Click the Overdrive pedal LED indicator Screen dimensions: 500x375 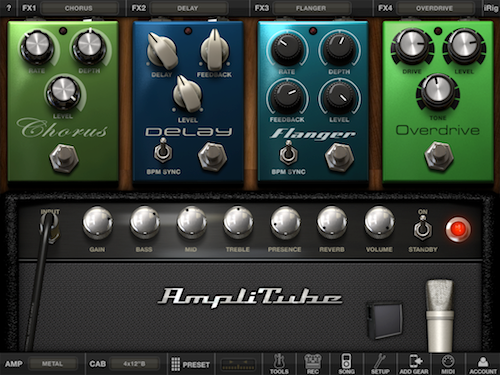438,31
